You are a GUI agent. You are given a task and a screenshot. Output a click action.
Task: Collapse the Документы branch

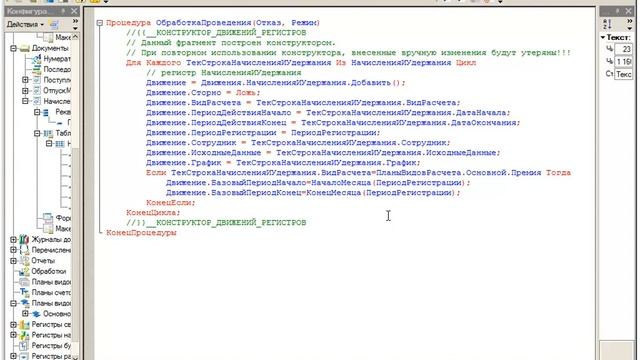(13, 48)
